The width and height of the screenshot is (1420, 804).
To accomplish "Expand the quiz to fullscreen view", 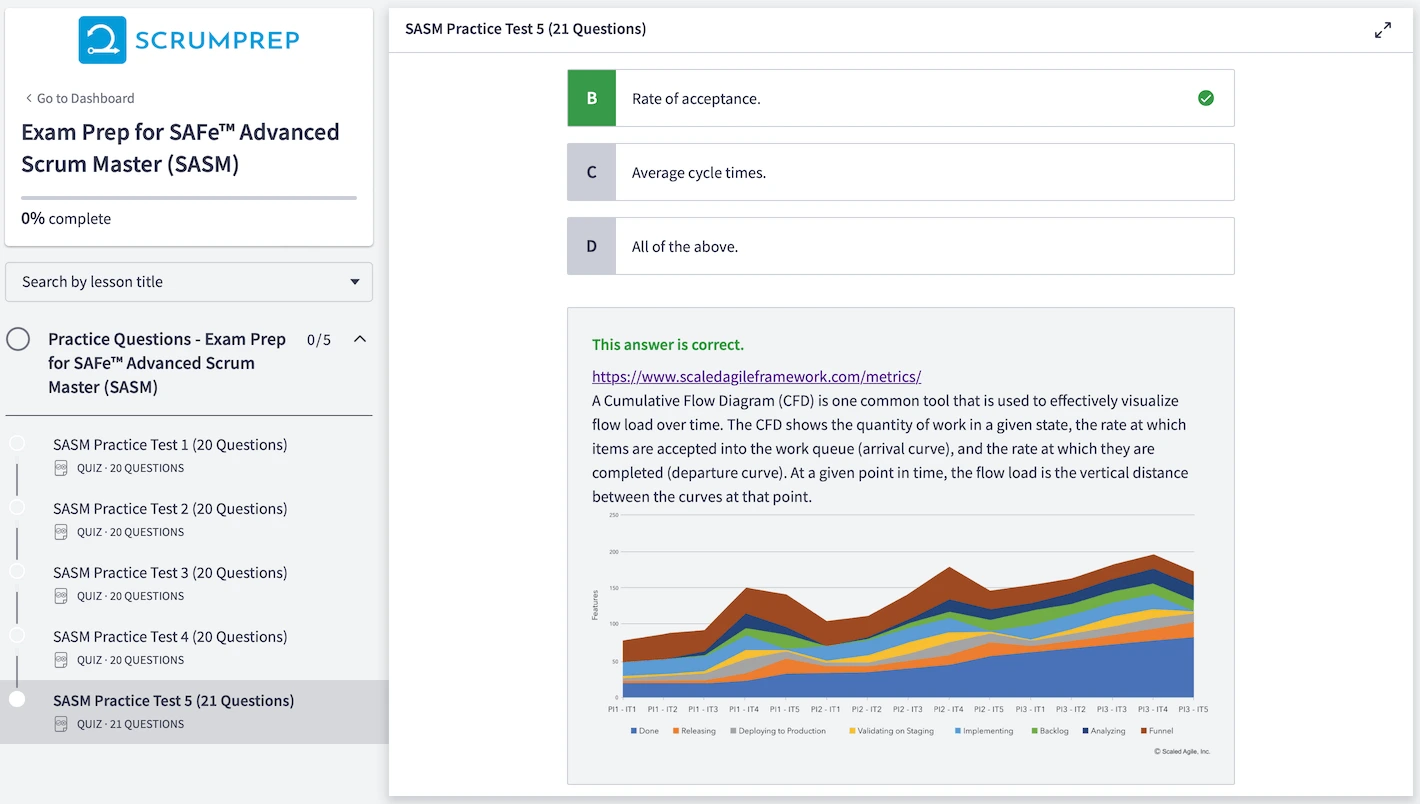I will pyautogui.click(x=1382, y=30).
